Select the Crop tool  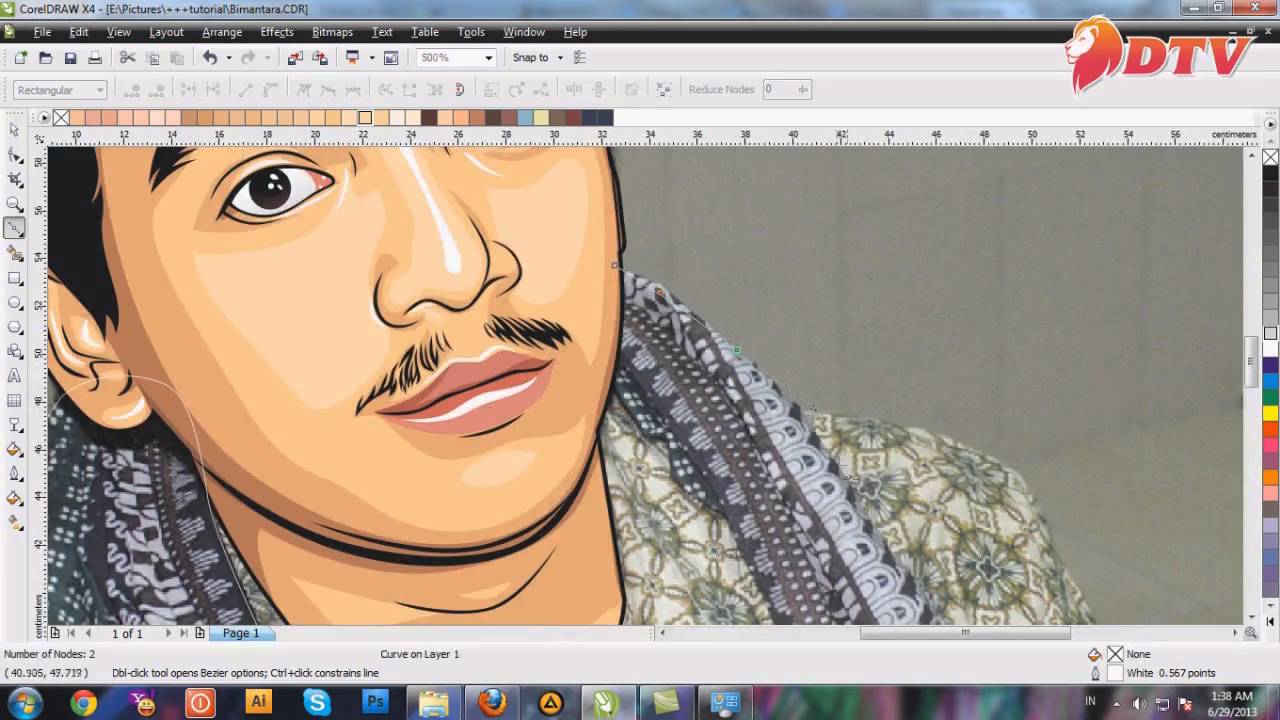[14, 179]
